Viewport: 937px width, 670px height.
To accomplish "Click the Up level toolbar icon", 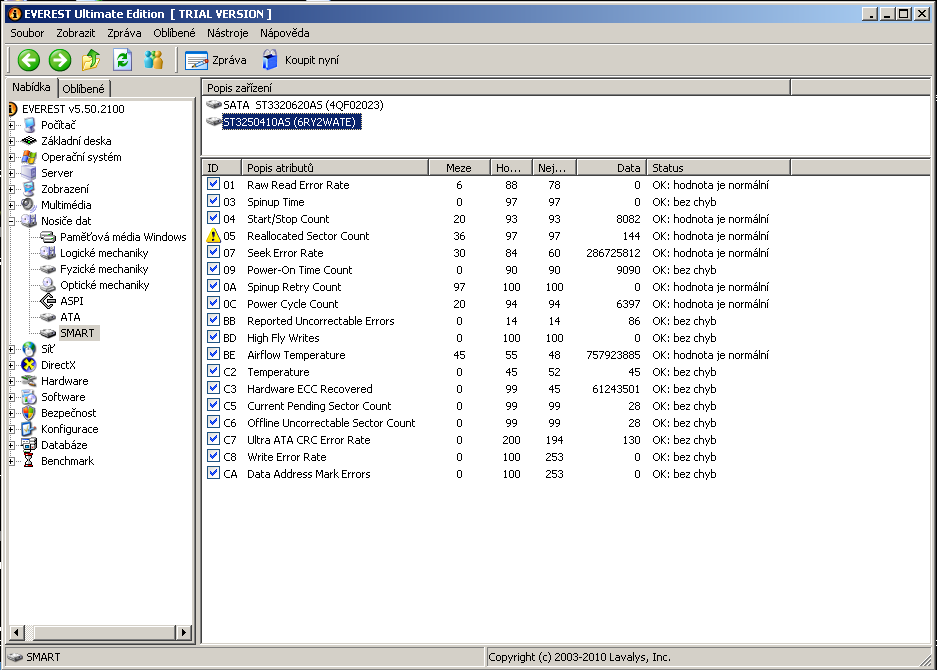I will click(x=91, y=60).
